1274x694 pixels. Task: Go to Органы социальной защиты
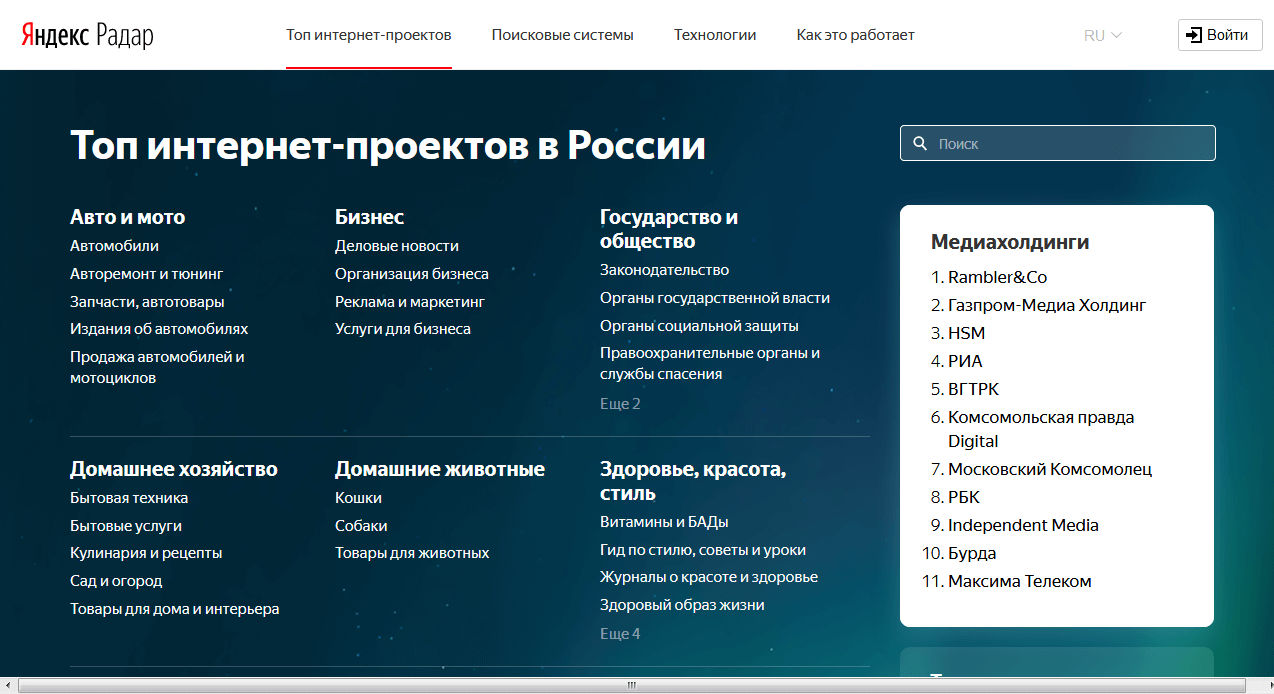pos(699,326)
